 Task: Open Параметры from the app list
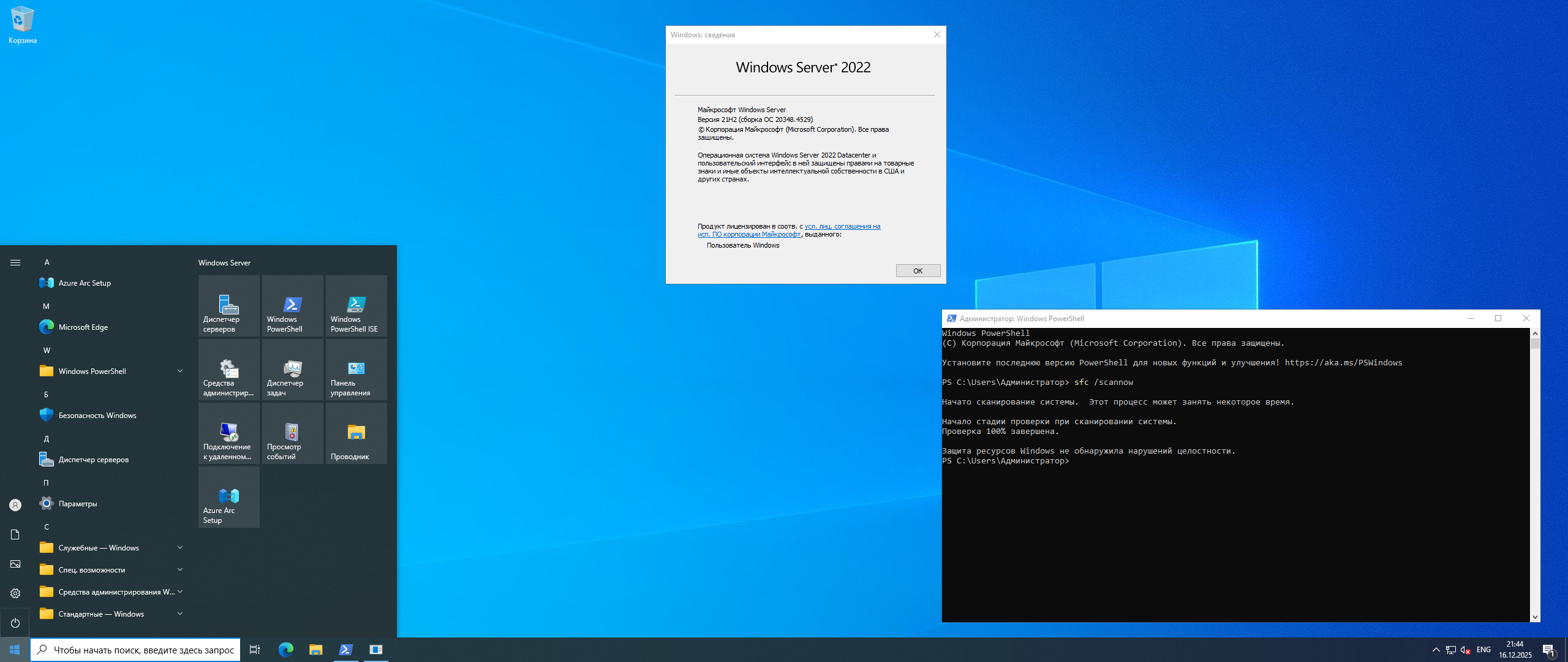78,504
